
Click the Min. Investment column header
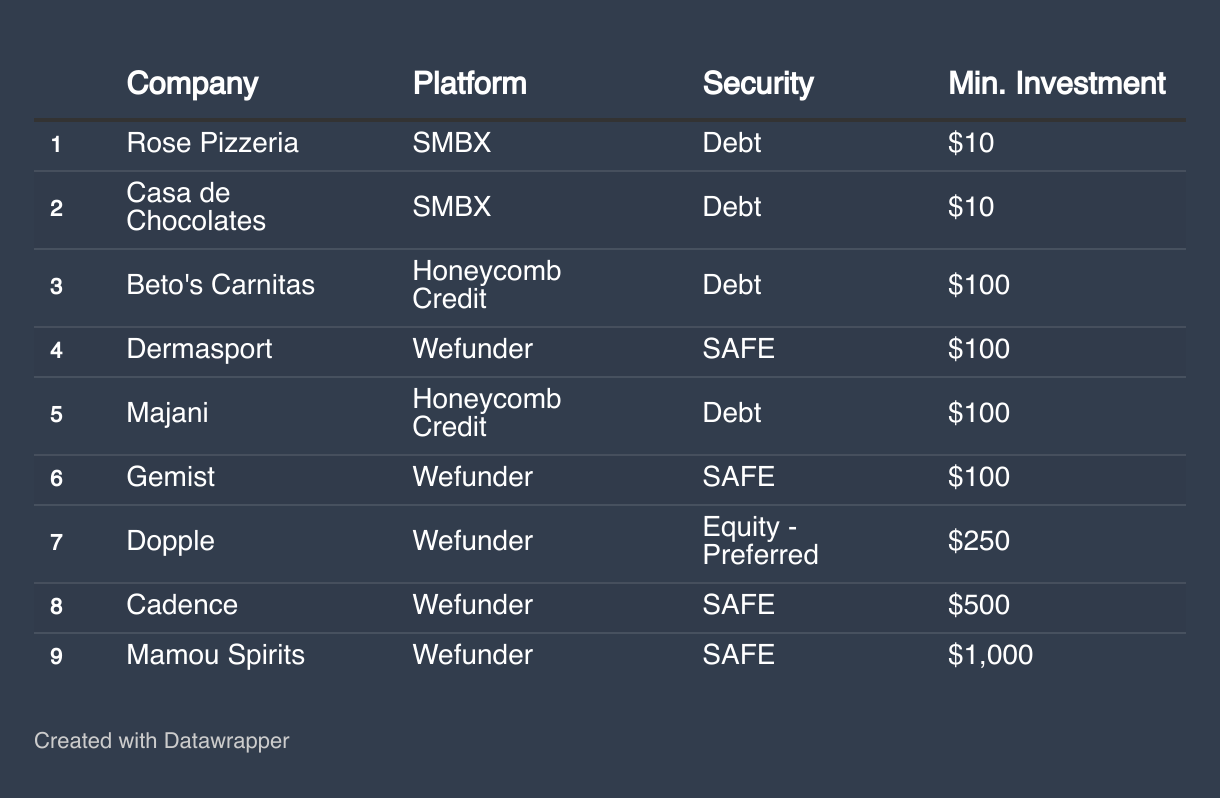(1056, 83)
